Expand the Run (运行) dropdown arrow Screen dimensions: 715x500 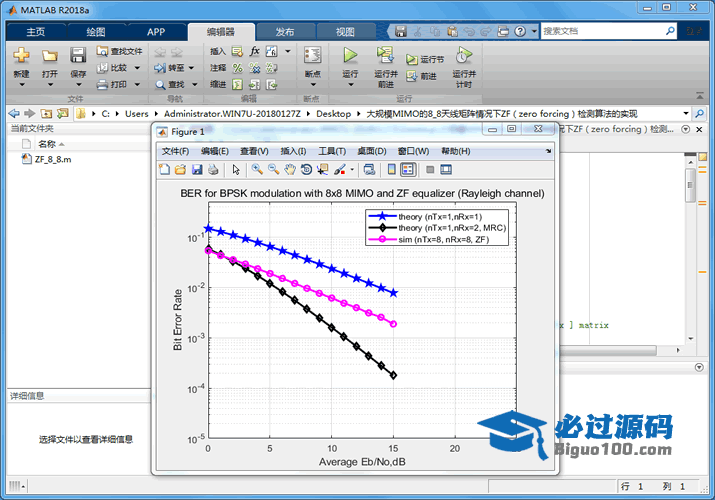[x=351, y=85]
